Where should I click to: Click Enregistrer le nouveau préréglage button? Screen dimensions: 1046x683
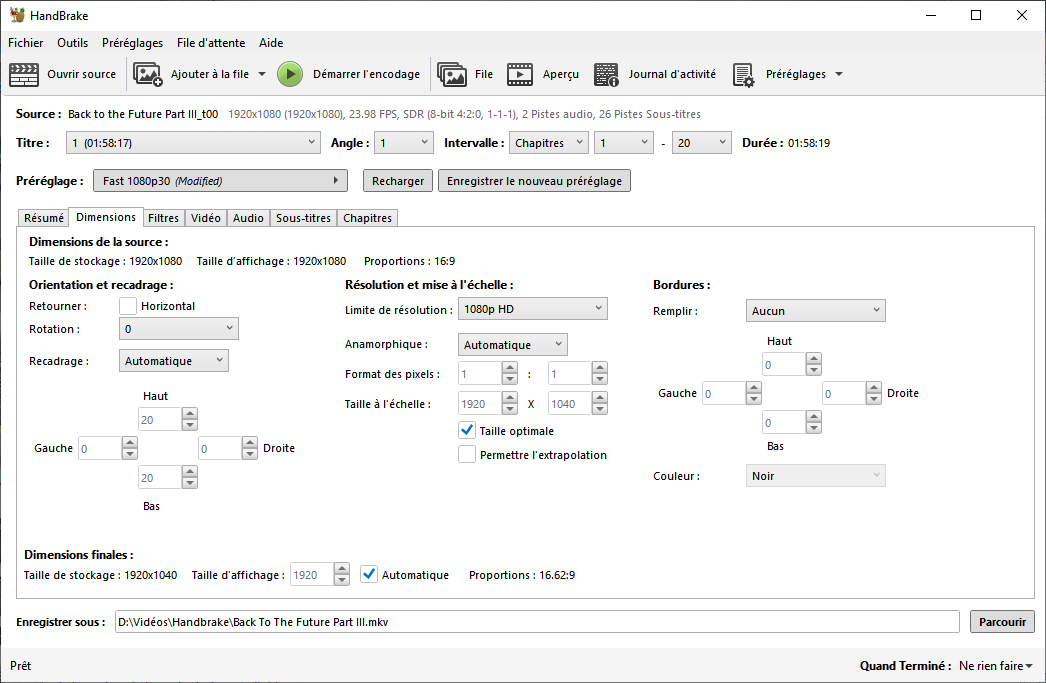pos(534,181)
